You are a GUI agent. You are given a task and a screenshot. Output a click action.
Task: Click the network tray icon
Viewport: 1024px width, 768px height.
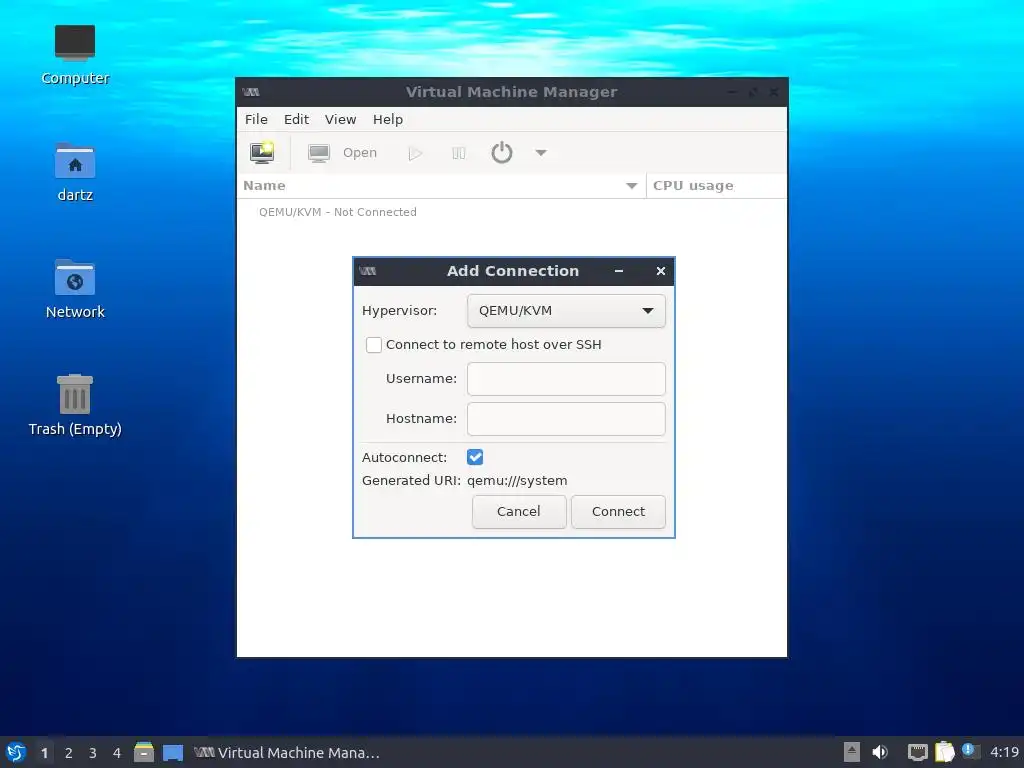918,752
